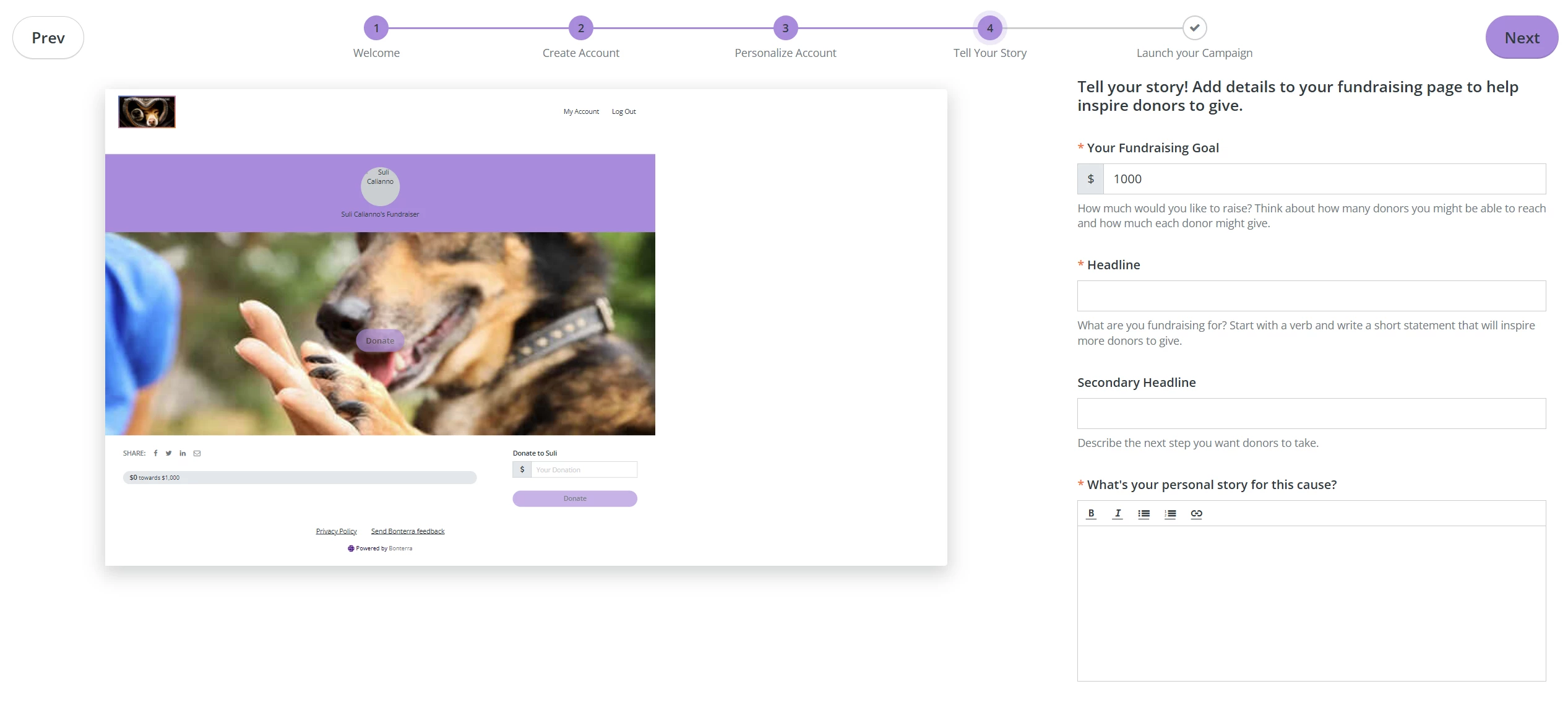Click the $0 towards $1,000 progress bar

point(300,477)
